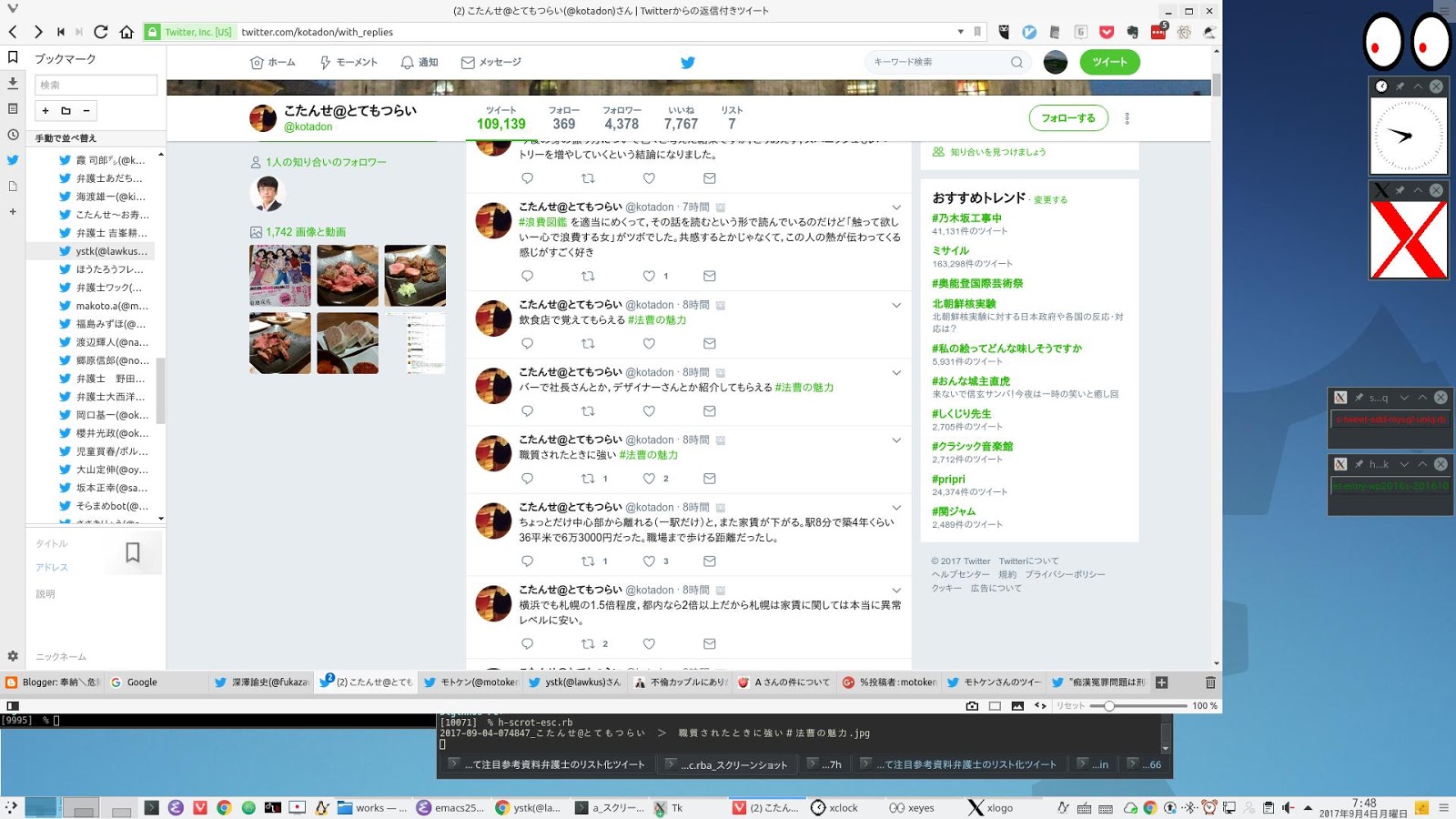Screen dimensions: 1456x819
Task: Toggle image loading in the status bar
Action: [x=1017, y=706]
